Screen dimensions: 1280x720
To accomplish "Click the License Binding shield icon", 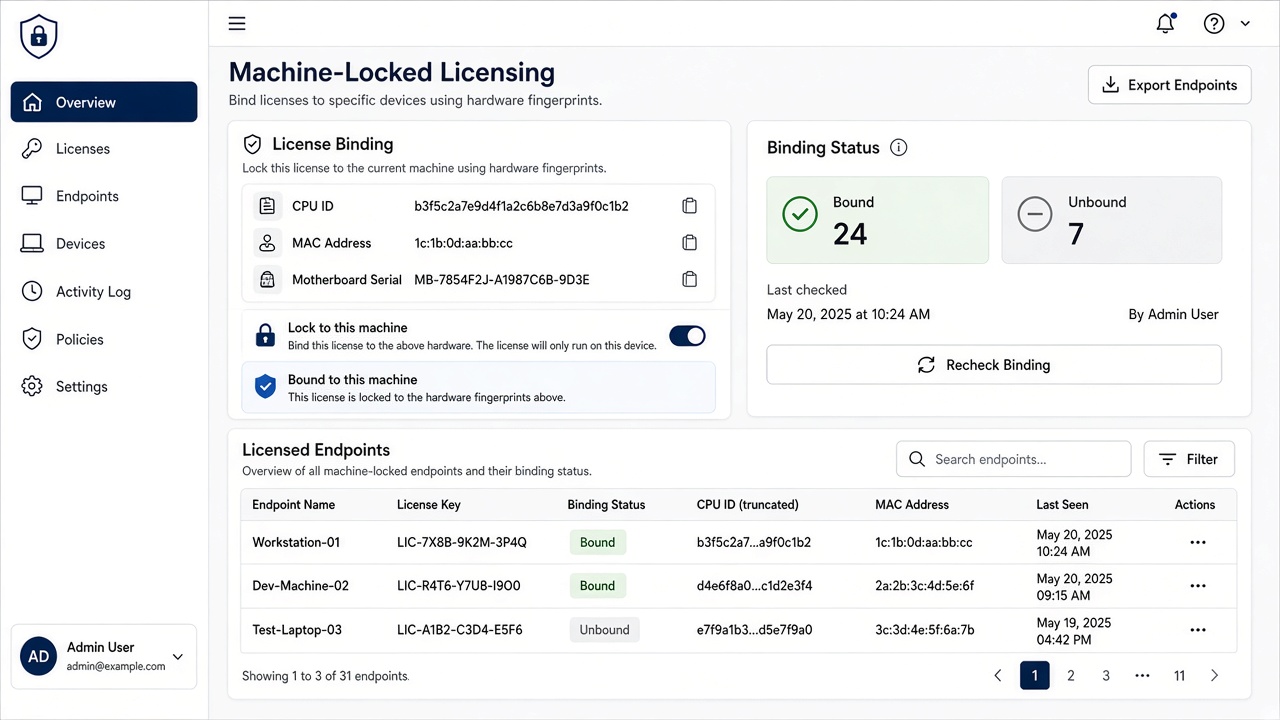I will 253,144.
